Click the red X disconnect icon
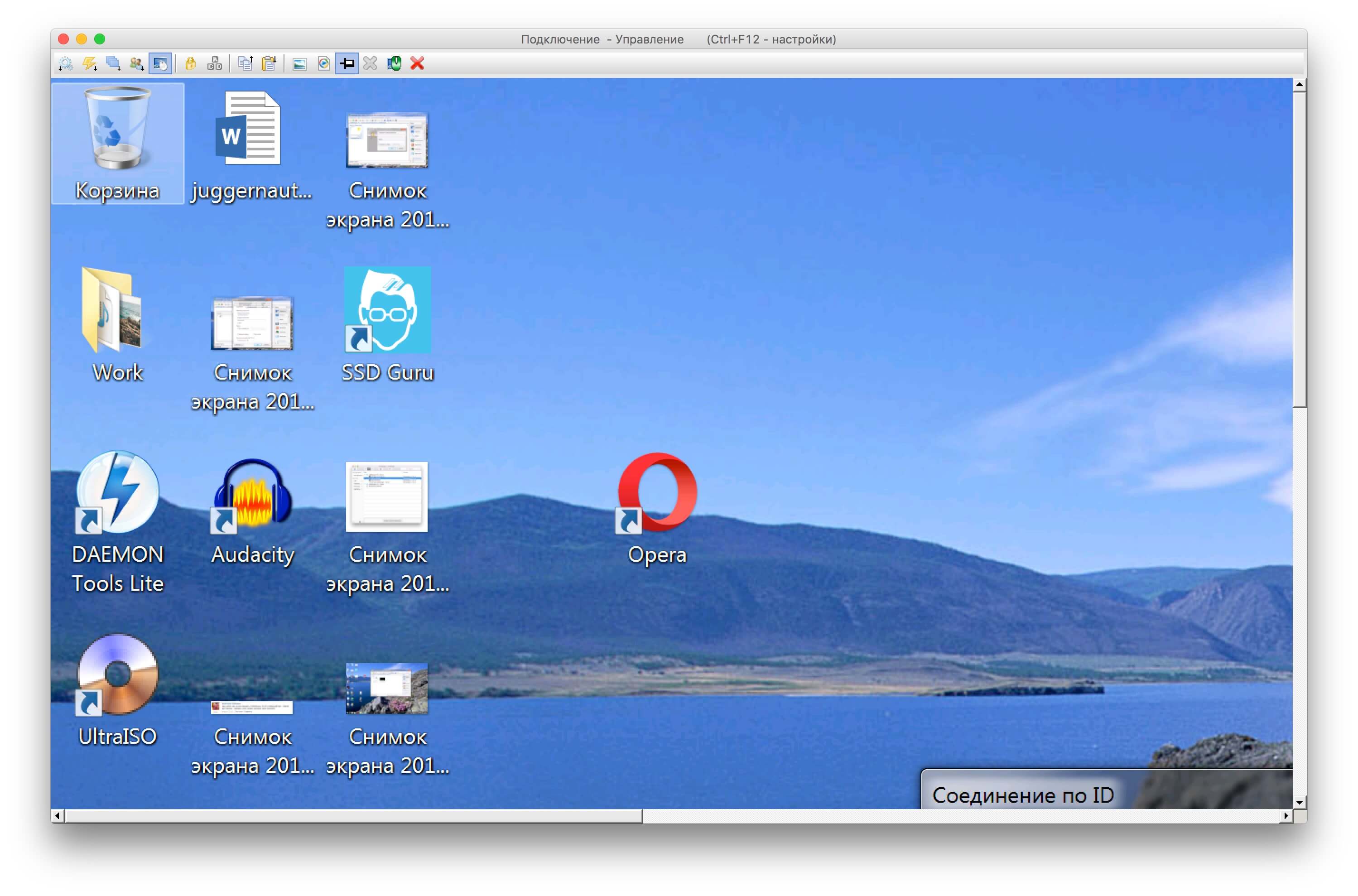Screen dimensions: 1358x896 pyautogui.click(x=418, y=63)
